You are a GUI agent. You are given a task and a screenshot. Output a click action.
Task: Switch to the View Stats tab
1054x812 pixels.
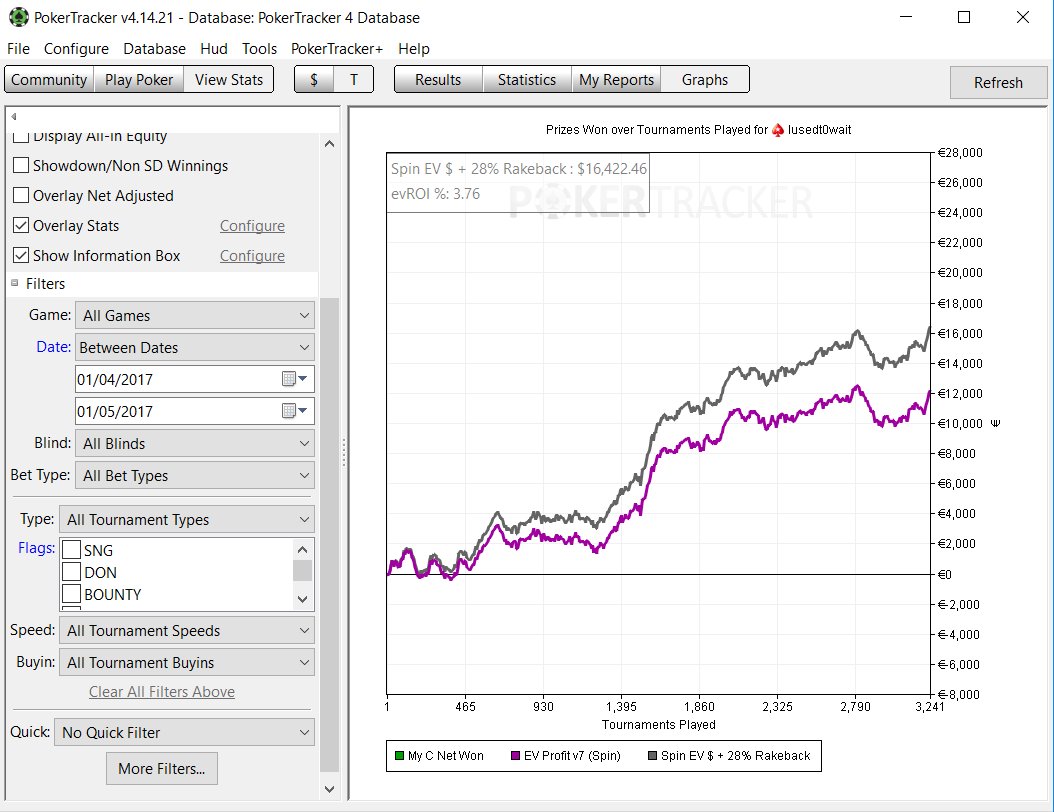[x=229, y=79]
